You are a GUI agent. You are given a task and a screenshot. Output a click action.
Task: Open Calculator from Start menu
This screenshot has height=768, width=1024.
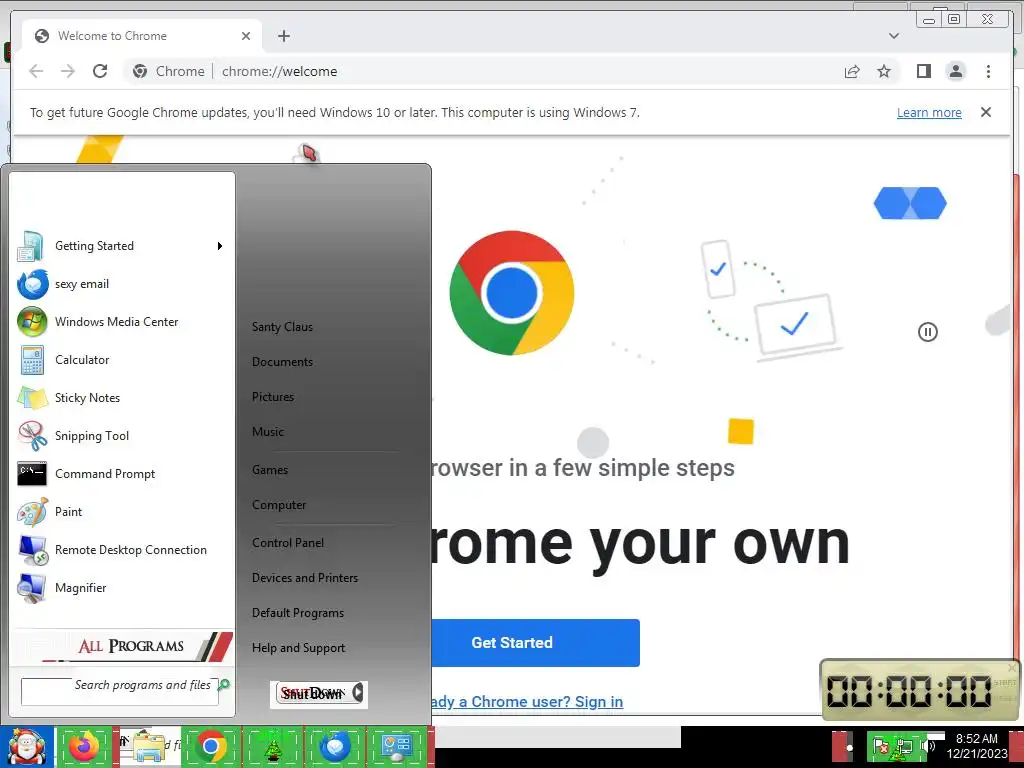coord(121,360)
